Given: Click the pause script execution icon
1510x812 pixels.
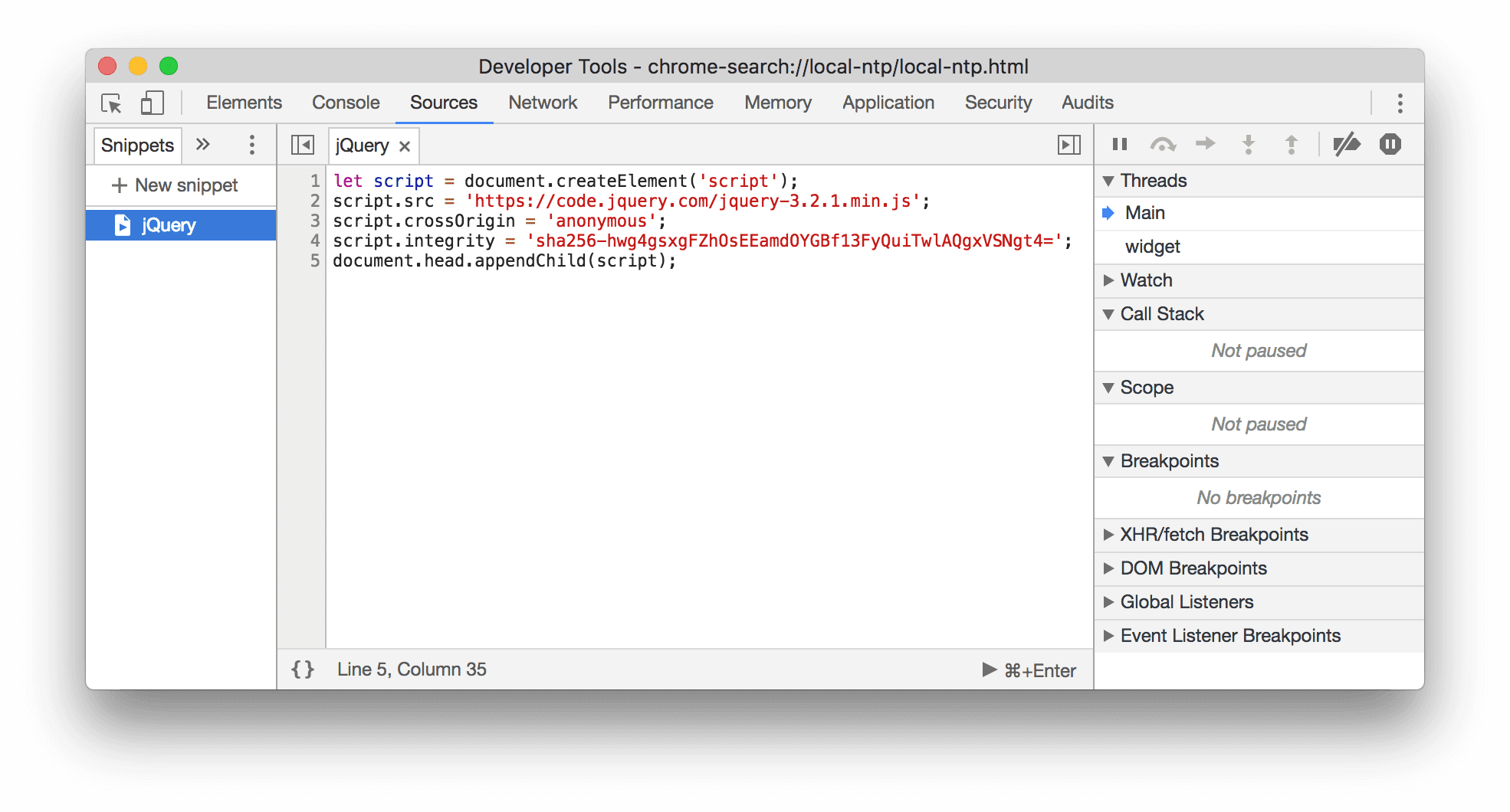Looking at the screenshot, I should (x=1119, y=143).
